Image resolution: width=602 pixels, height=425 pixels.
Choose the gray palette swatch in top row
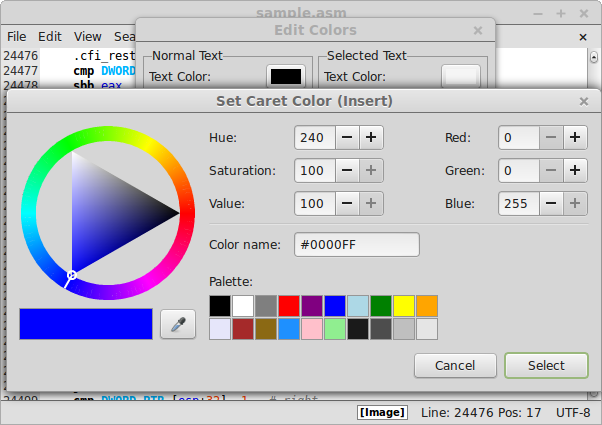coord(266,306)
